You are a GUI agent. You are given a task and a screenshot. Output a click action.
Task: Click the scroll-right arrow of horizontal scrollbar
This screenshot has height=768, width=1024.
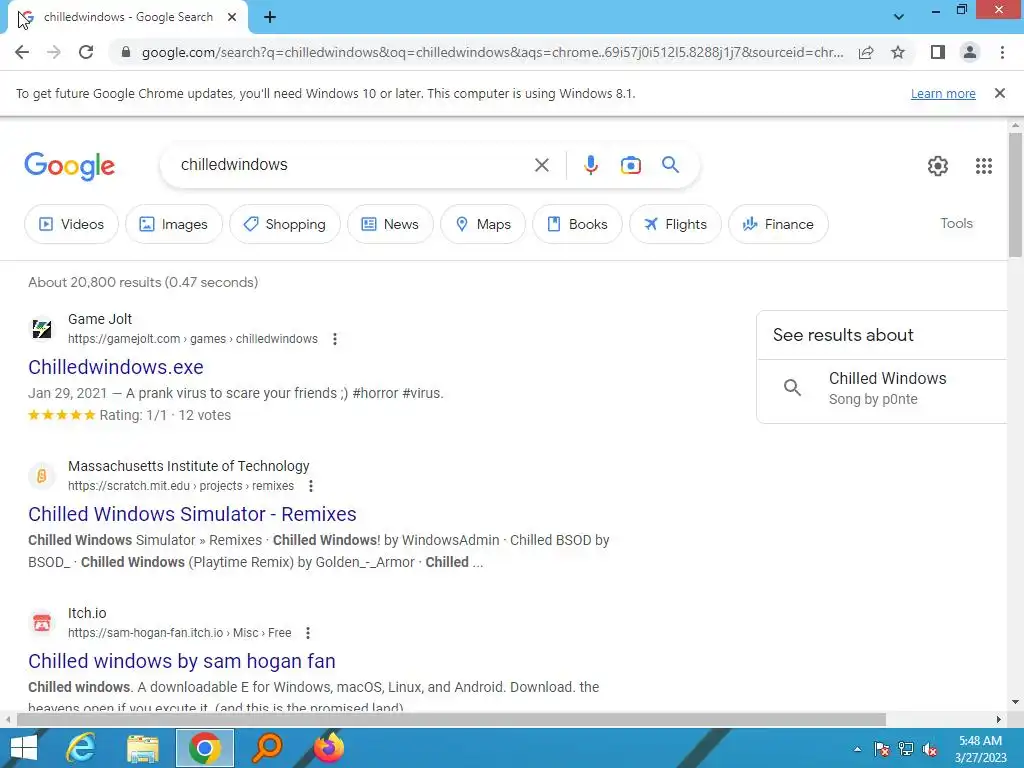point(999,720)
